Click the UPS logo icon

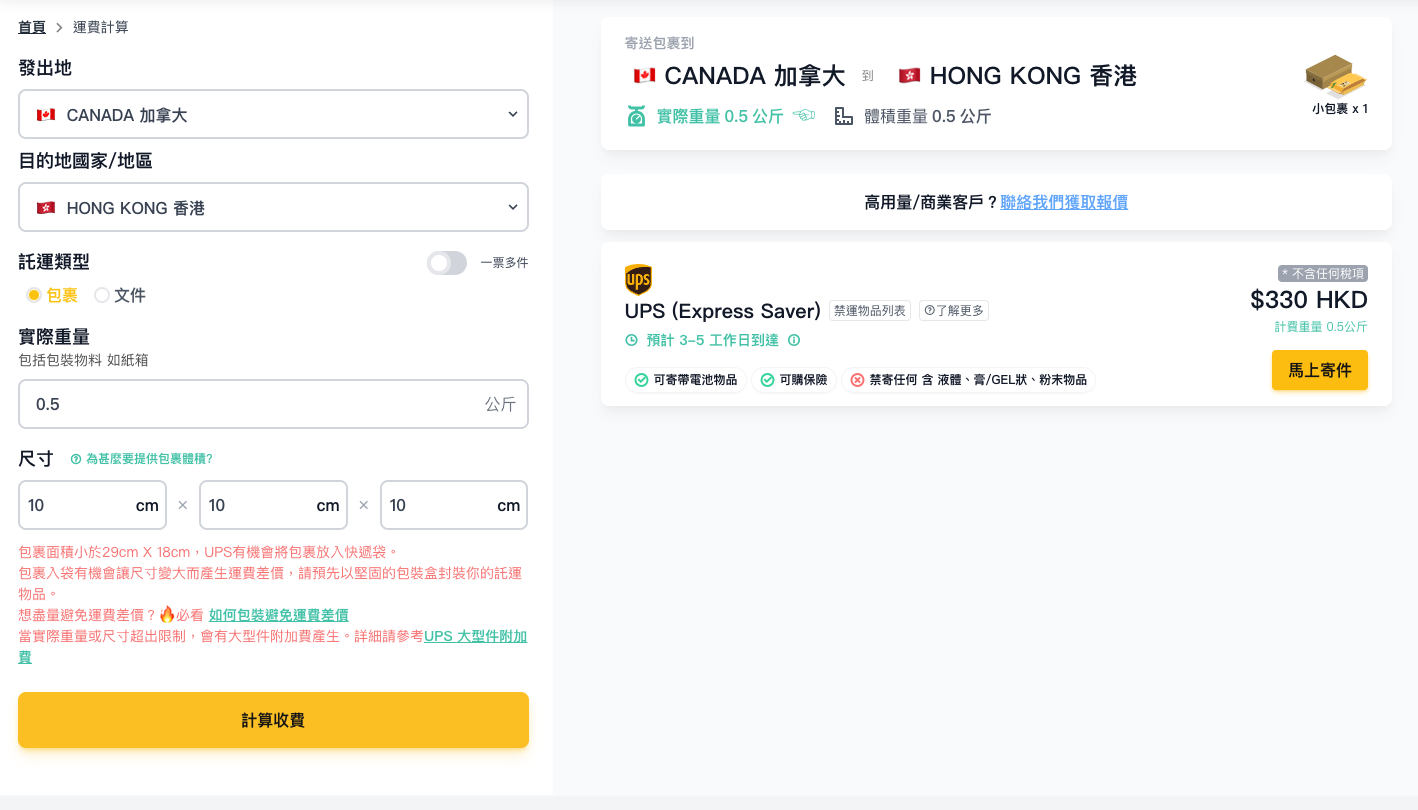click(638, 280)
